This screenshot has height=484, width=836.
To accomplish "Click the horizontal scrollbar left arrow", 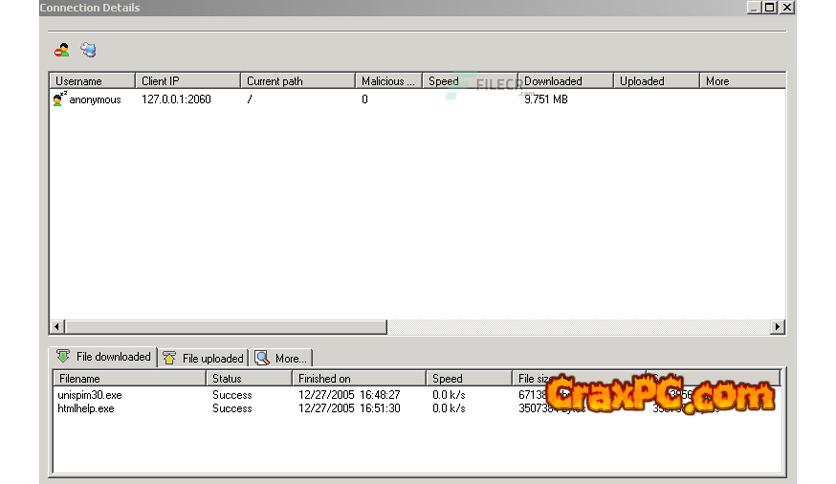I will coord(57,326).
